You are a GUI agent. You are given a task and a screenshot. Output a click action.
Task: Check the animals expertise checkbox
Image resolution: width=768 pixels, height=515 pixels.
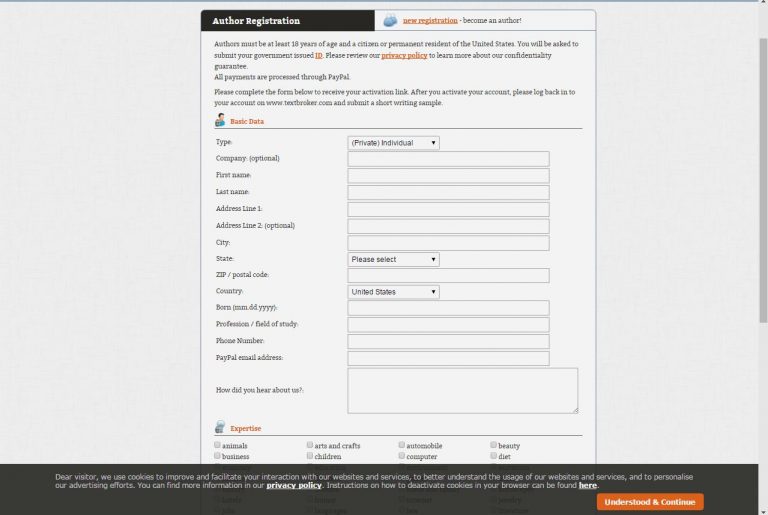click(x=218, y=445)
